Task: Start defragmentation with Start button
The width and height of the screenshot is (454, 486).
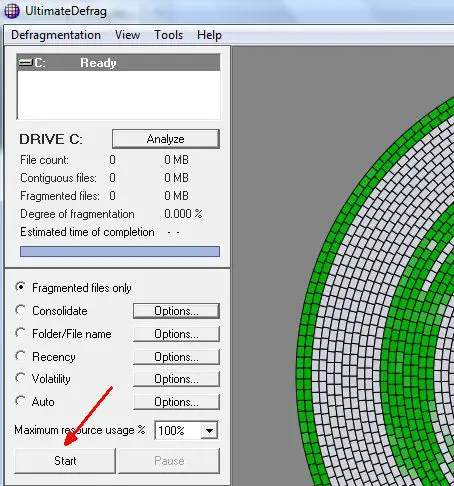Action: tap(65, 461)
